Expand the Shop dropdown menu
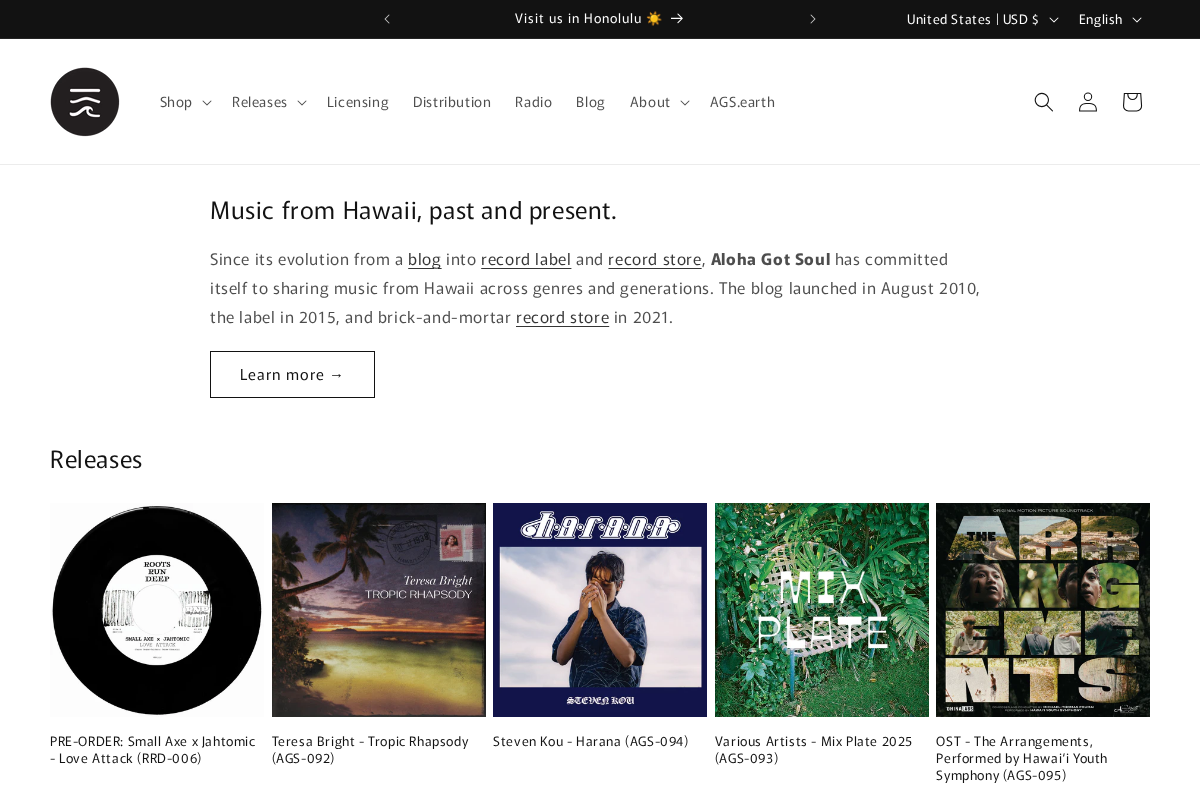Image resolution: width=1200 pixels, height=800 pixels. 184,101
